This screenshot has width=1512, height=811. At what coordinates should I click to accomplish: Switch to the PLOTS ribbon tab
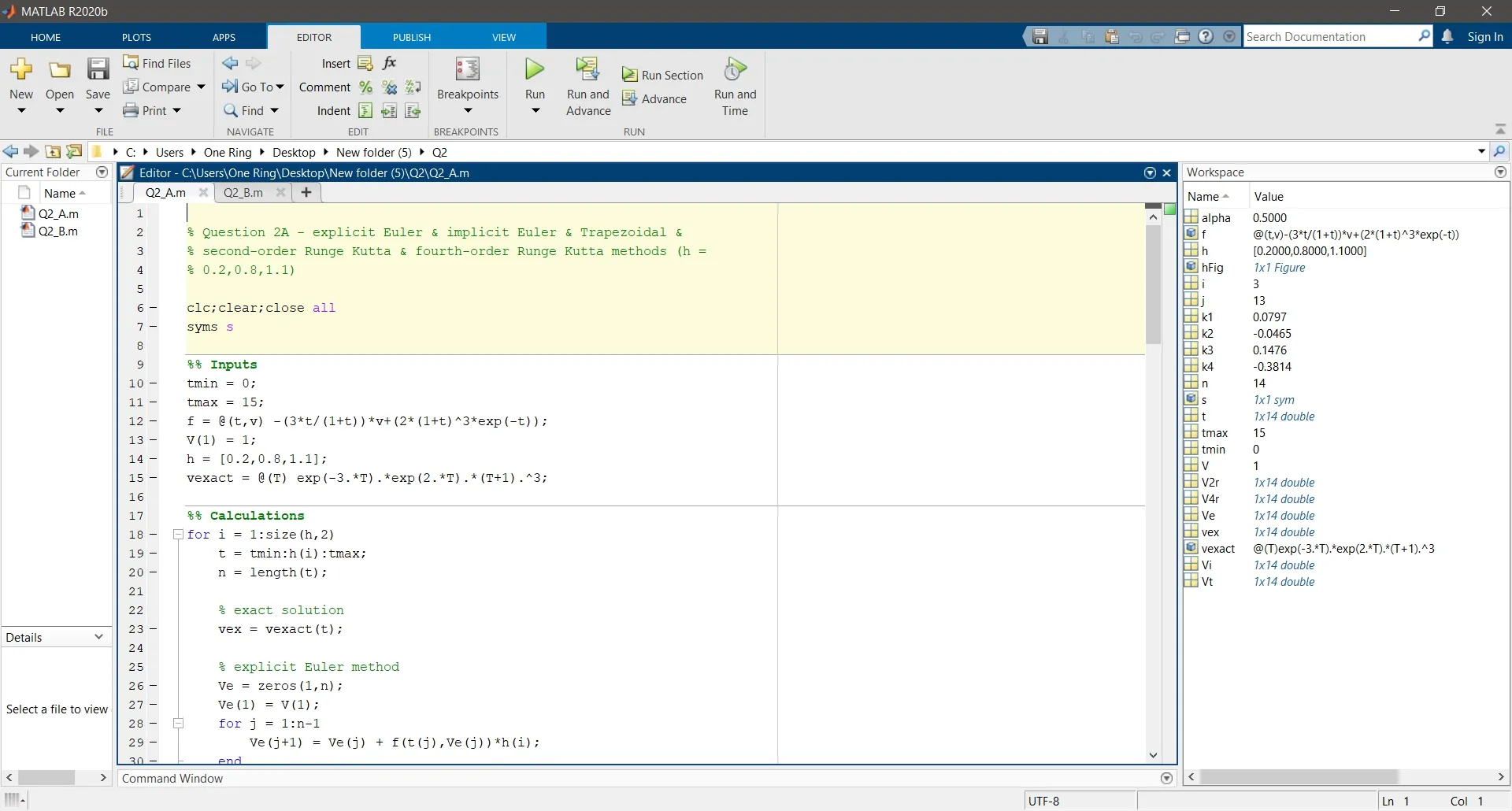(x=136, y=37)
